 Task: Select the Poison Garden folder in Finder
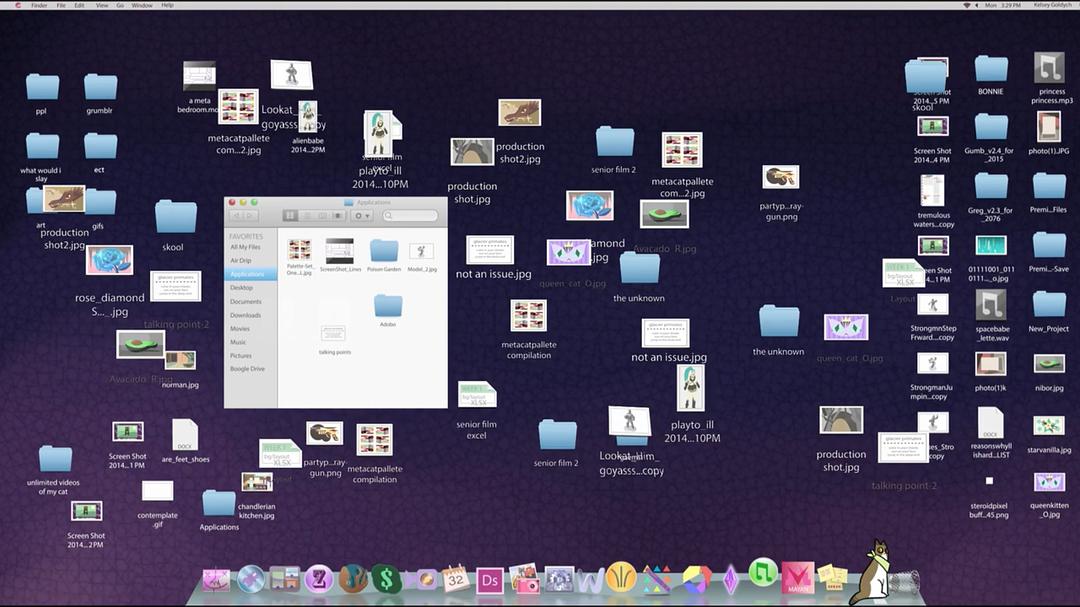(384, 253)
